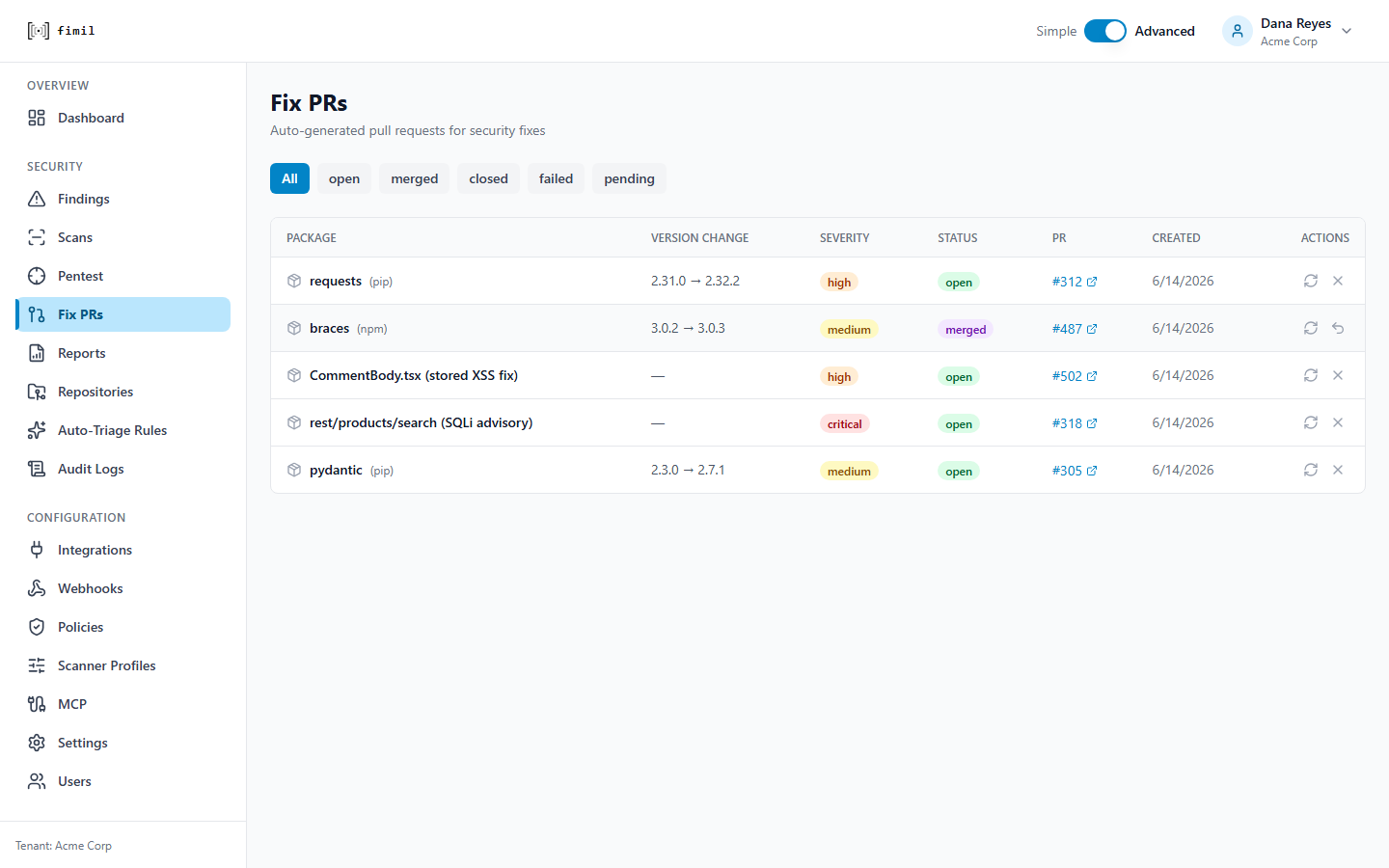The image size is (1389, 868).
Task: Click the critical severity badge
Action: [x=845, y=423]
